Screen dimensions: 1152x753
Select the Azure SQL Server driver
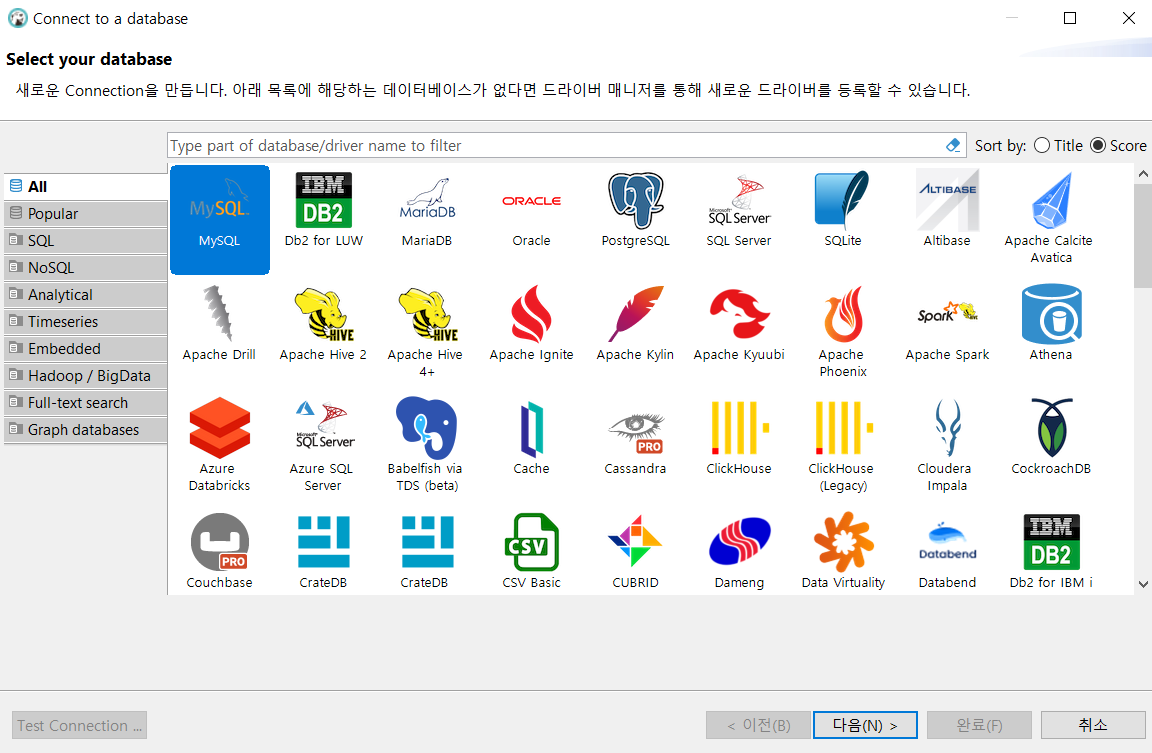[x=323, y=446]
